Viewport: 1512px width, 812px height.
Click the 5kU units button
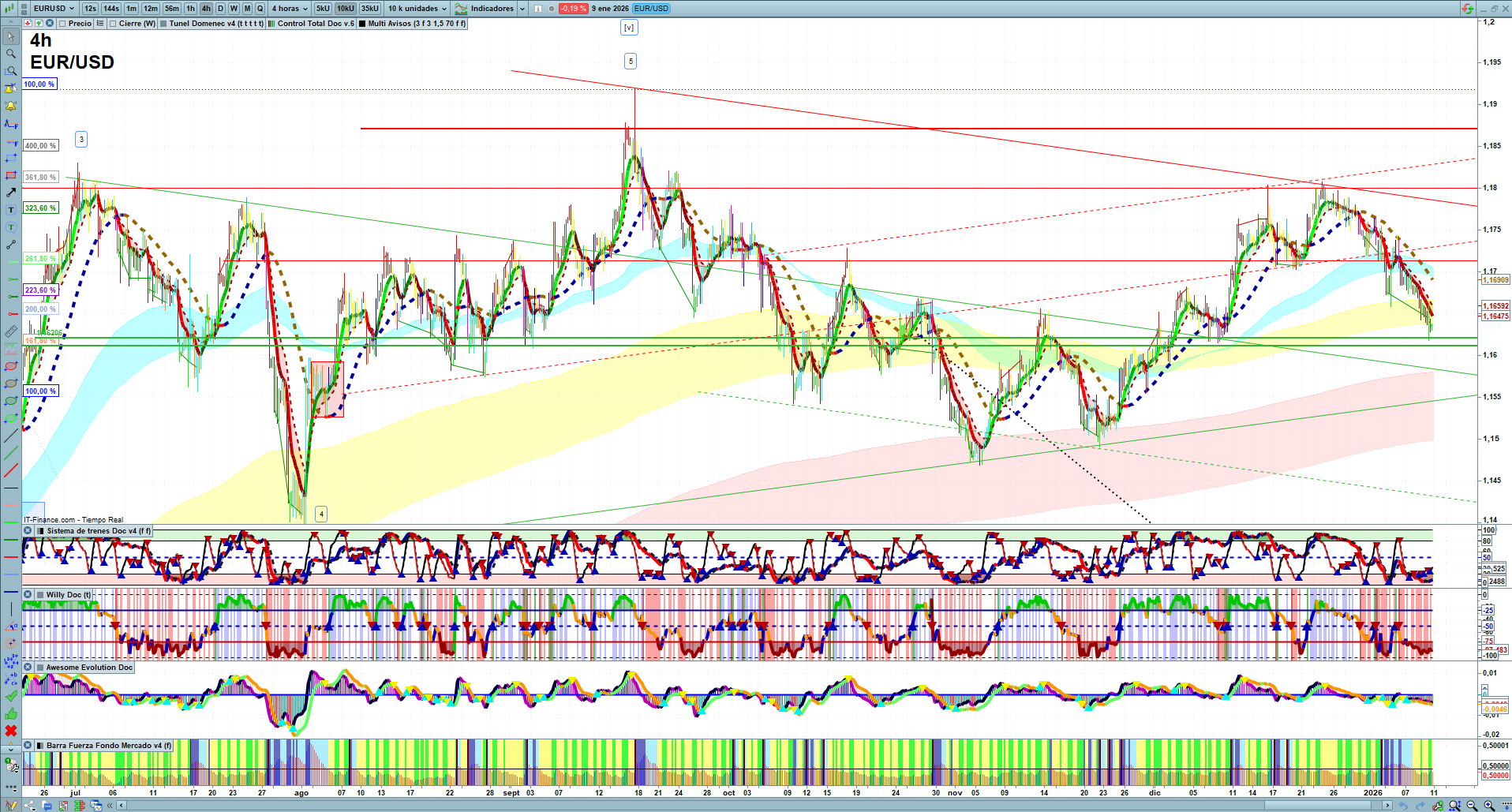pyautogui.click(x=323, y=9)
